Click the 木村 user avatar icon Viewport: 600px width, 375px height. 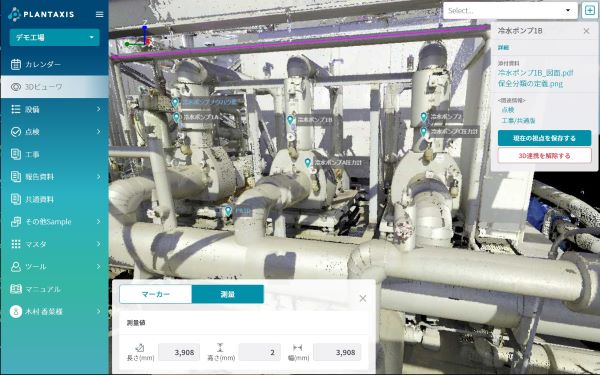click(16, 311)
